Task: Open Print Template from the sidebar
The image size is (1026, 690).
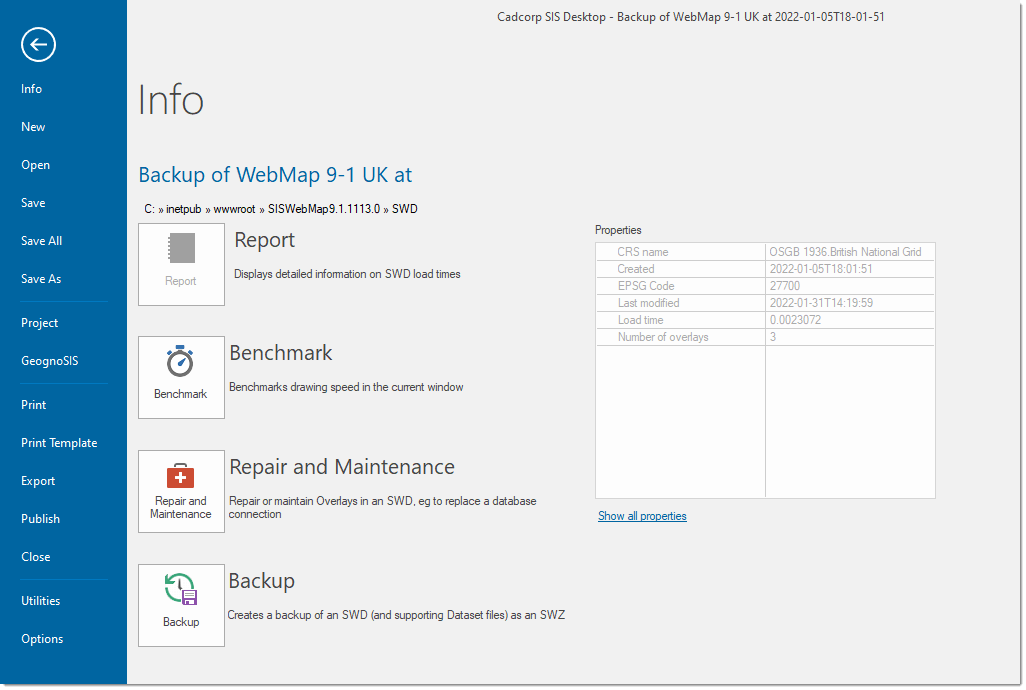Action: (x=59, y=443)
